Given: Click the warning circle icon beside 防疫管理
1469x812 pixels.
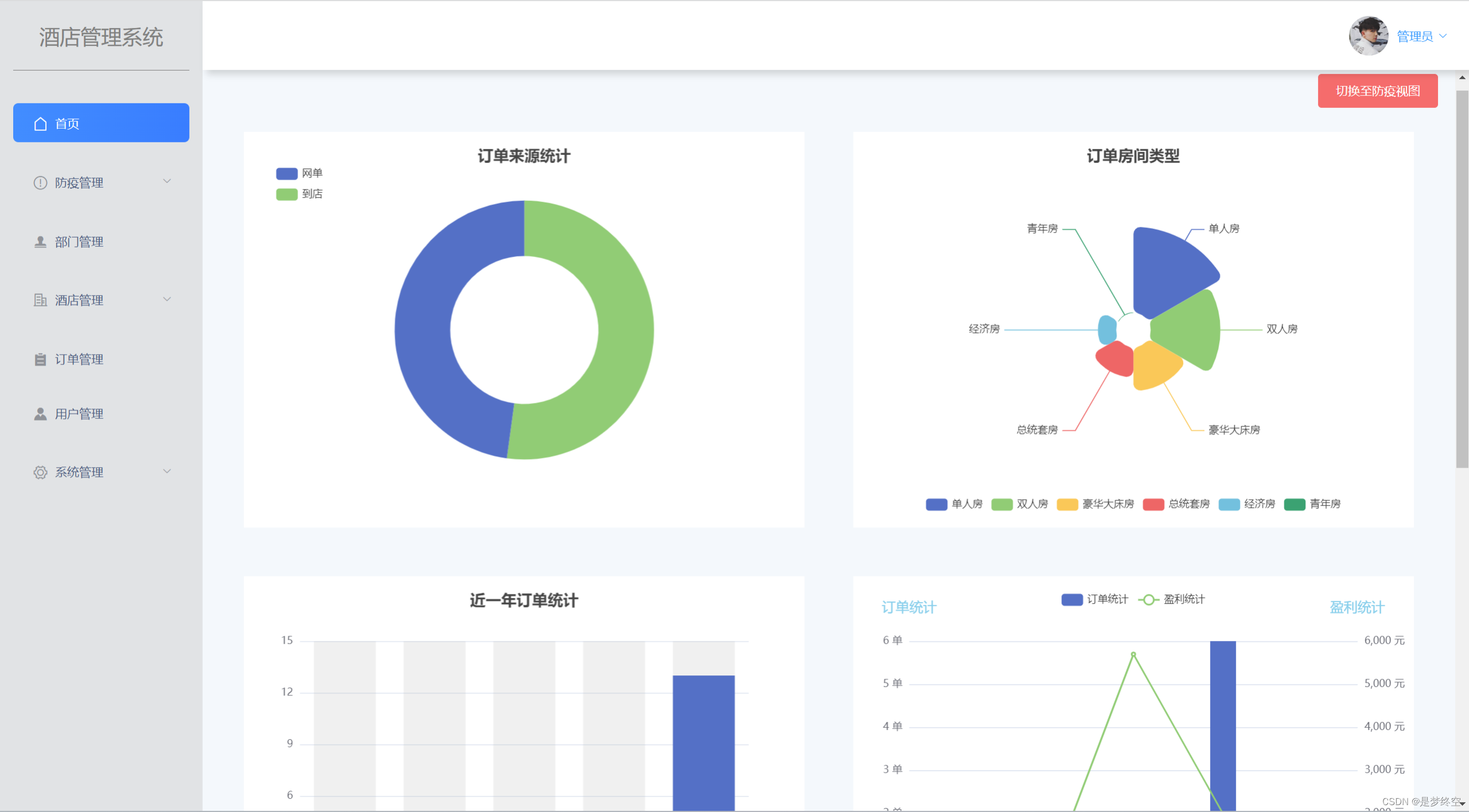Looking at the screenshot, I should click(x=40, y=182).
